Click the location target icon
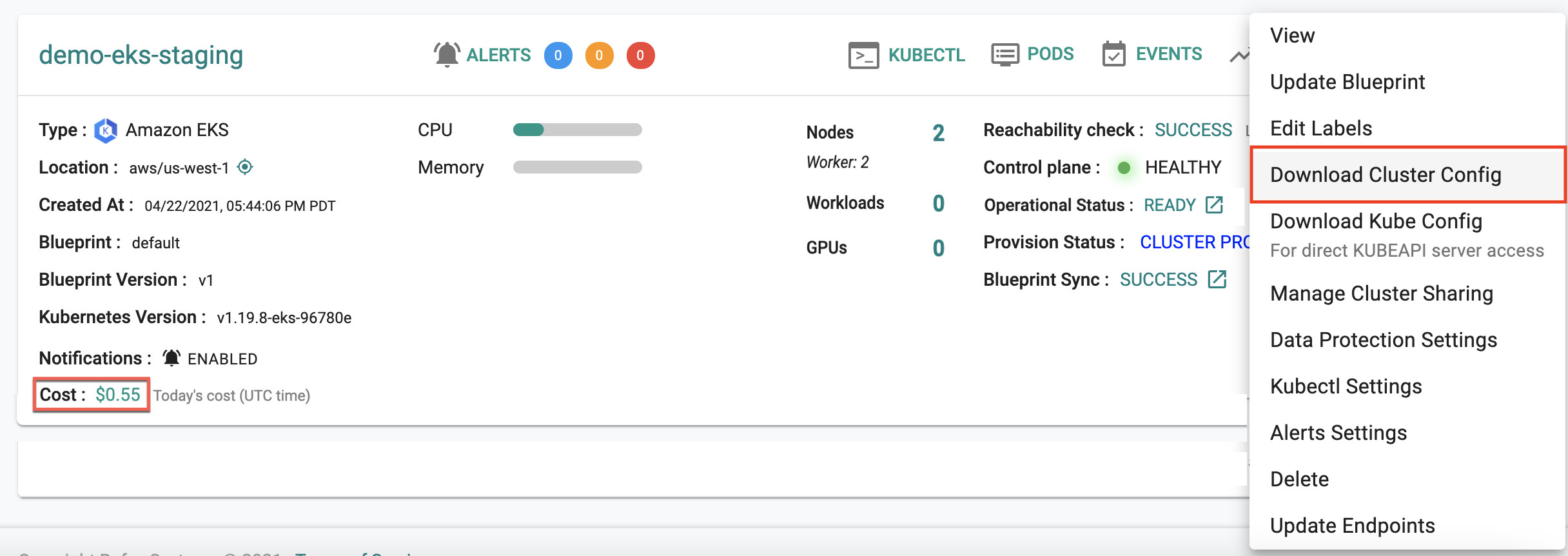The image size is (1568, 556). (x=245, y=167)
